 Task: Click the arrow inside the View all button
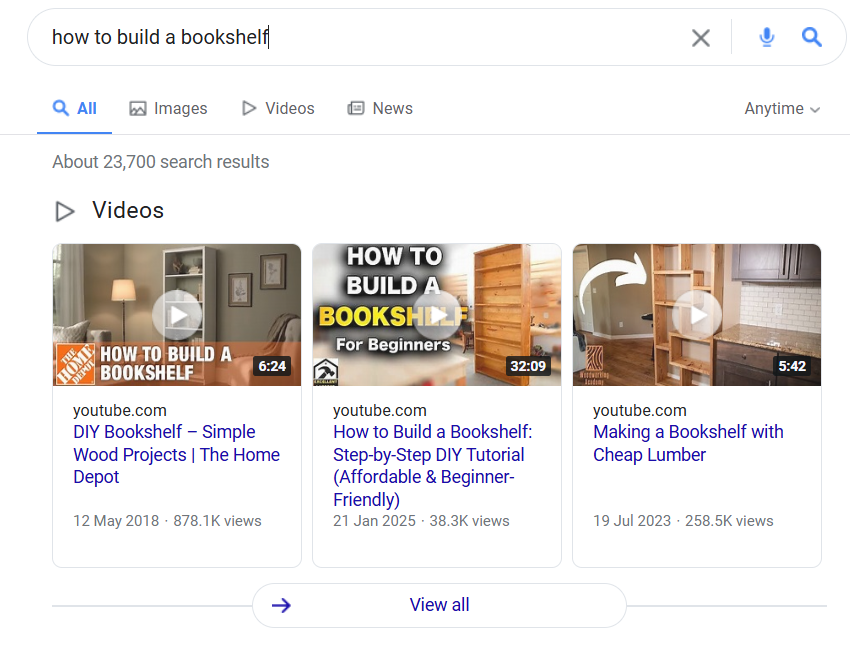281,605
